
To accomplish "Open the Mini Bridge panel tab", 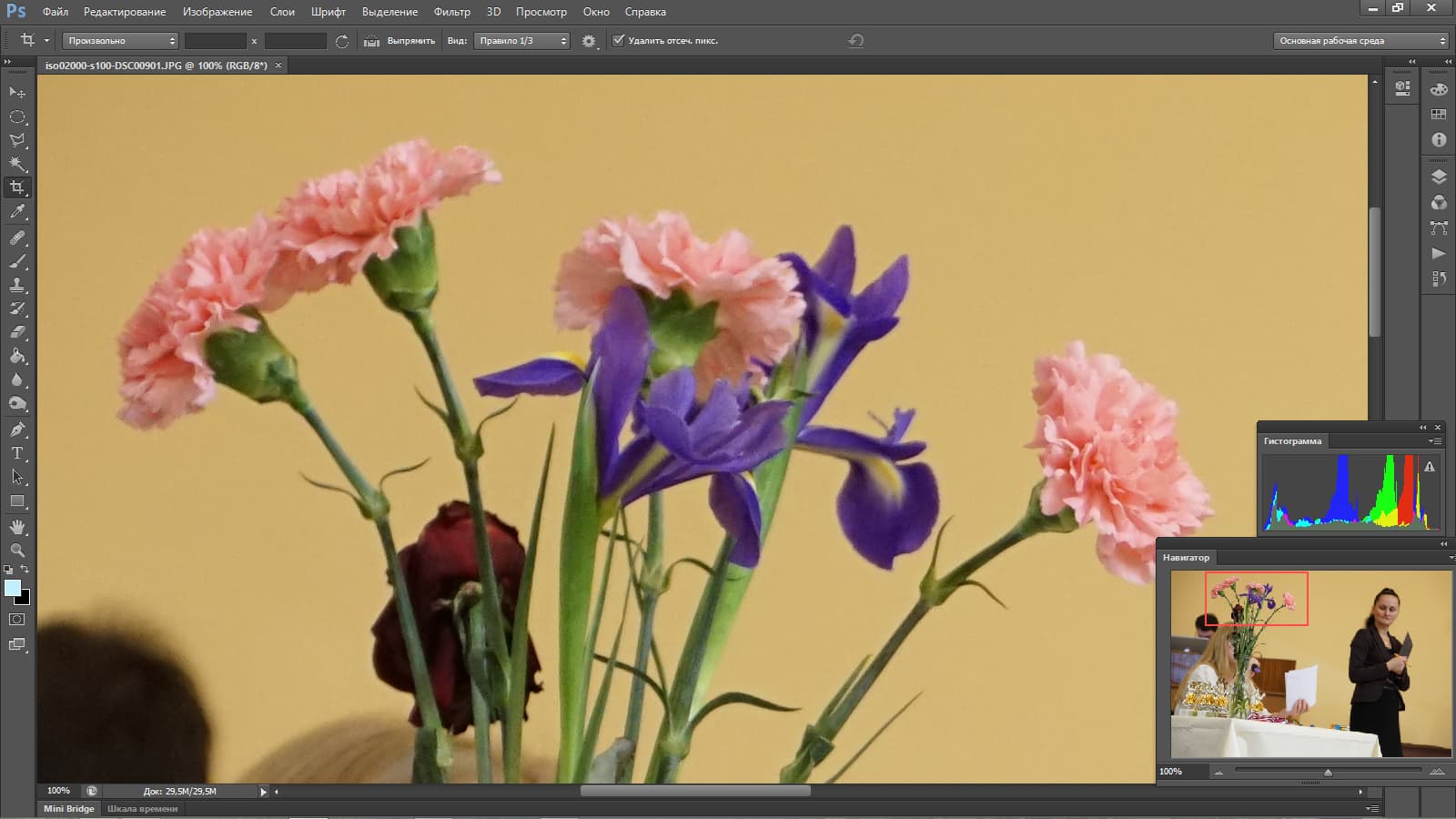I will pyautogui.click(x=69, y=808).
